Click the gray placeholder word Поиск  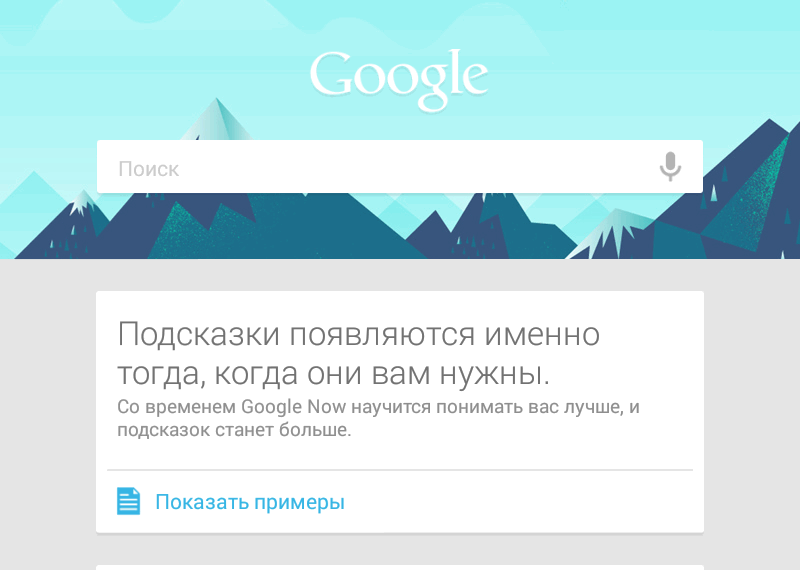[x=148, y=169]
